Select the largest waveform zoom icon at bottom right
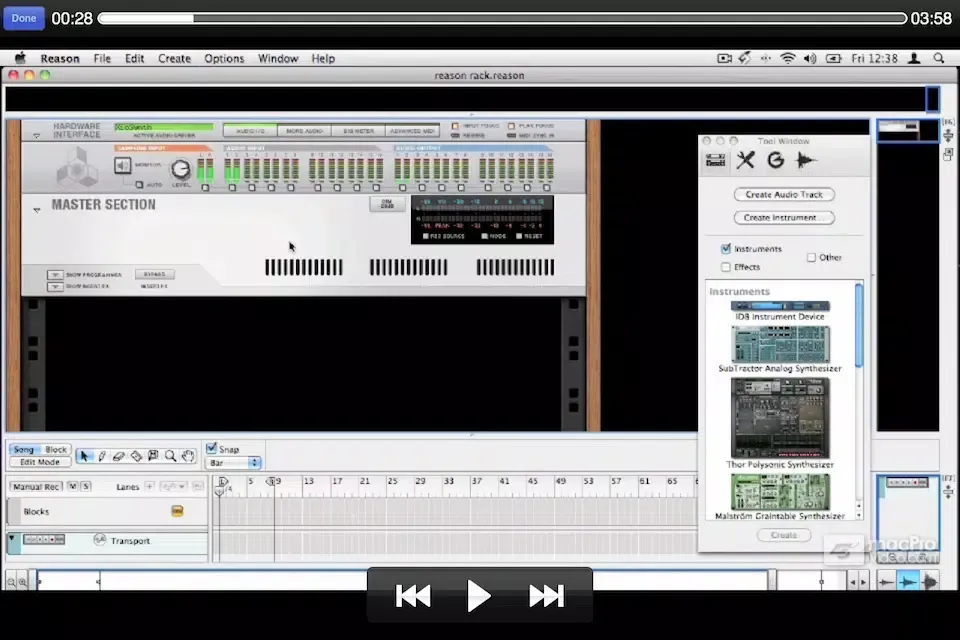The height and width of the screenshot is (640, 960). tap(929, 582)
